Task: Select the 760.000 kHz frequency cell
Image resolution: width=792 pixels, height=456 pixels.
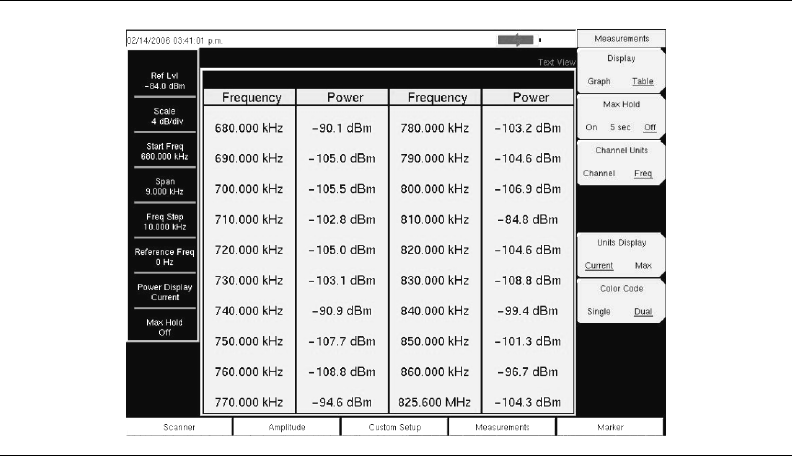Action: [249, 372]
